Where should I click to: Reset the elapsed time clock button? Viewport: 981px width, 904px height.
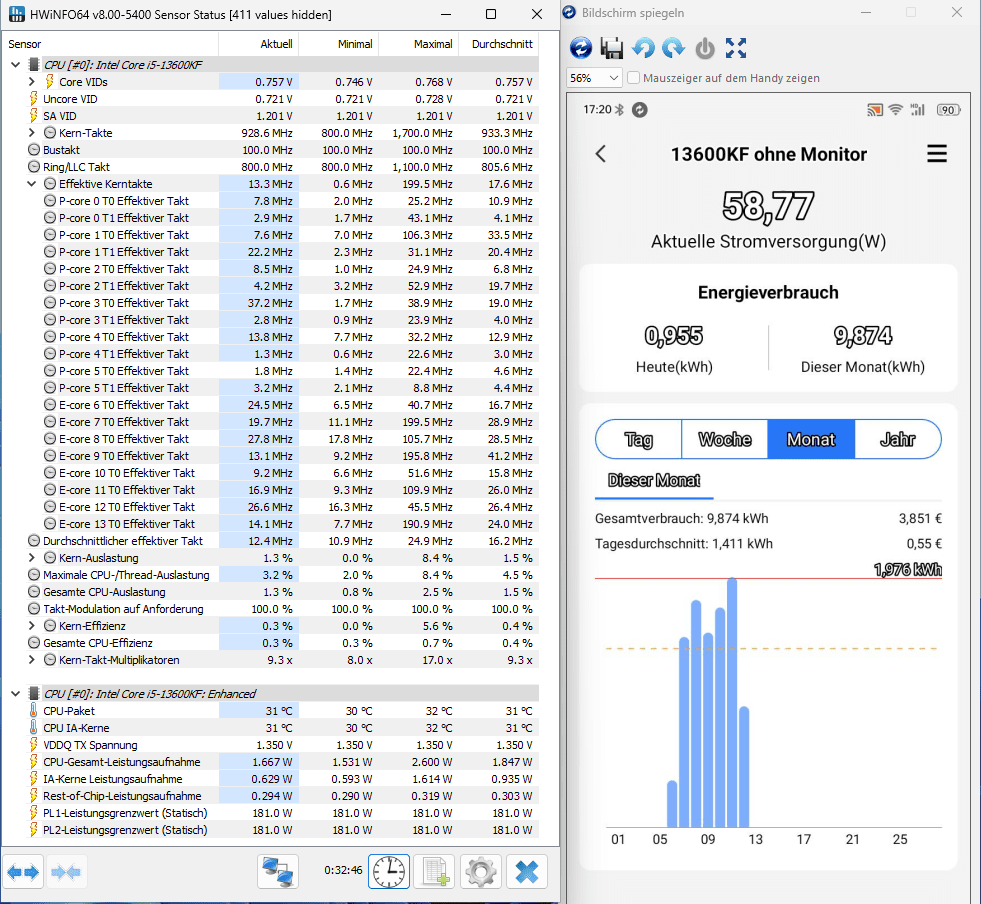pos(389,871)
